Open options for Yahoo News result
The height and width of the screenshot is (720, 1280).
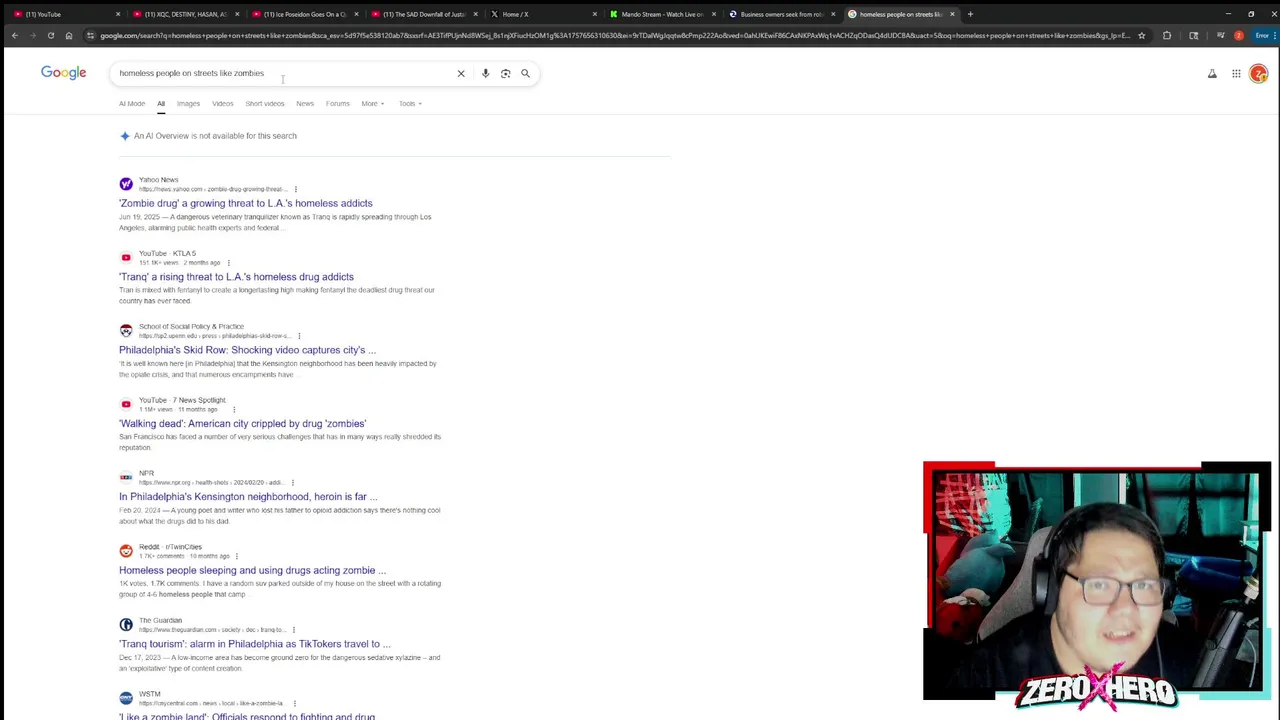coord(295,189)
